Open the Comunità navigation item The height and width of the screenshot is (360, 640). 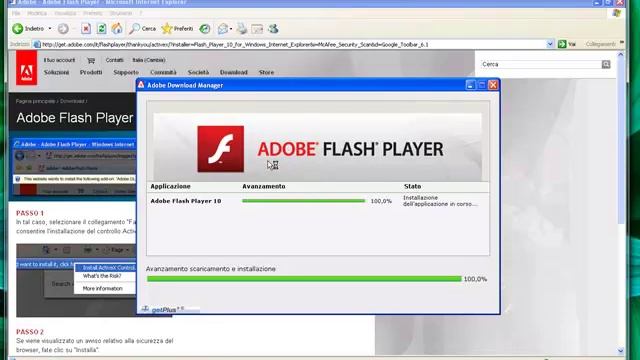click(x=163, y=72)
